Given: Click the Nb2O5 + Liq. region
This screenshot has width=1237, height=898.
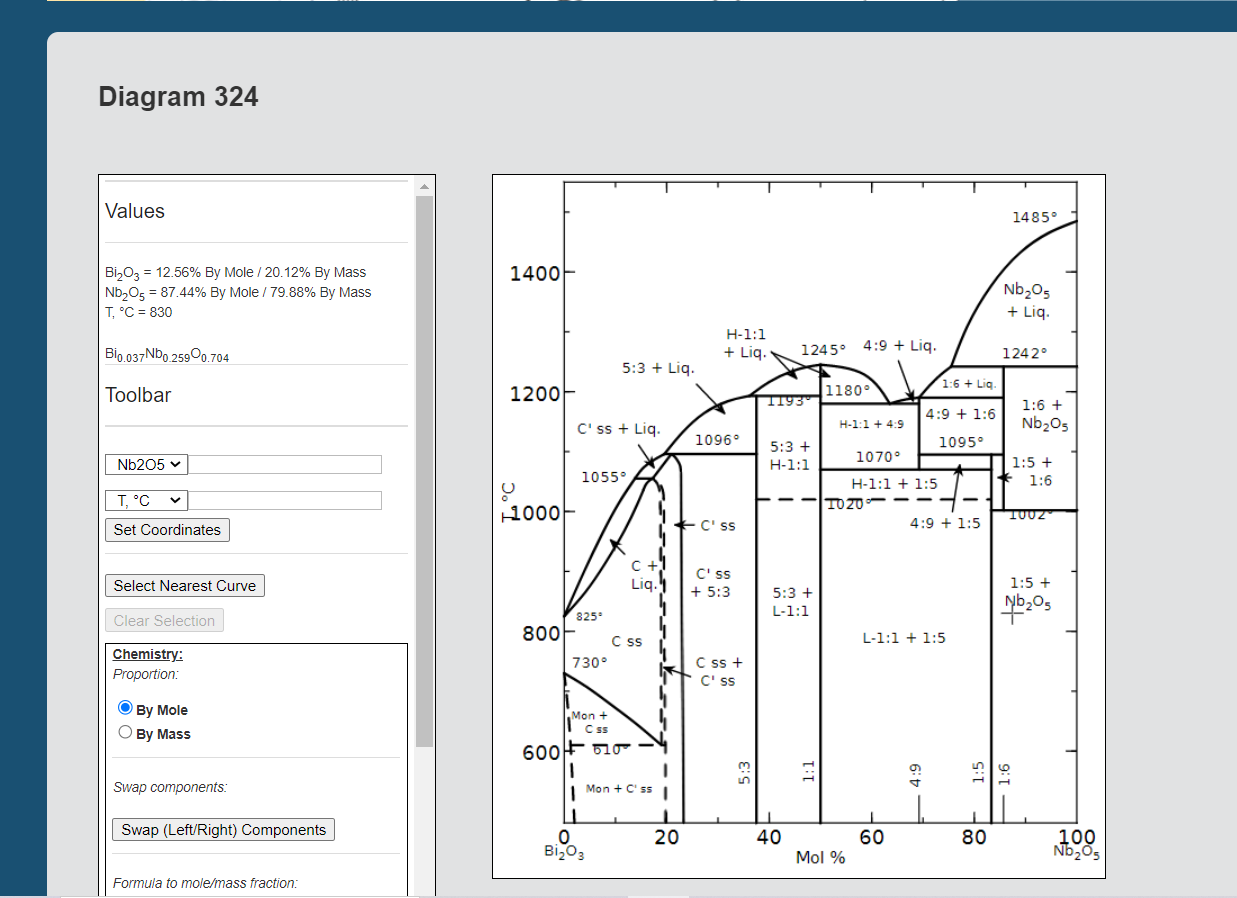Looking at the screenshot, I should coord(1028,301).
